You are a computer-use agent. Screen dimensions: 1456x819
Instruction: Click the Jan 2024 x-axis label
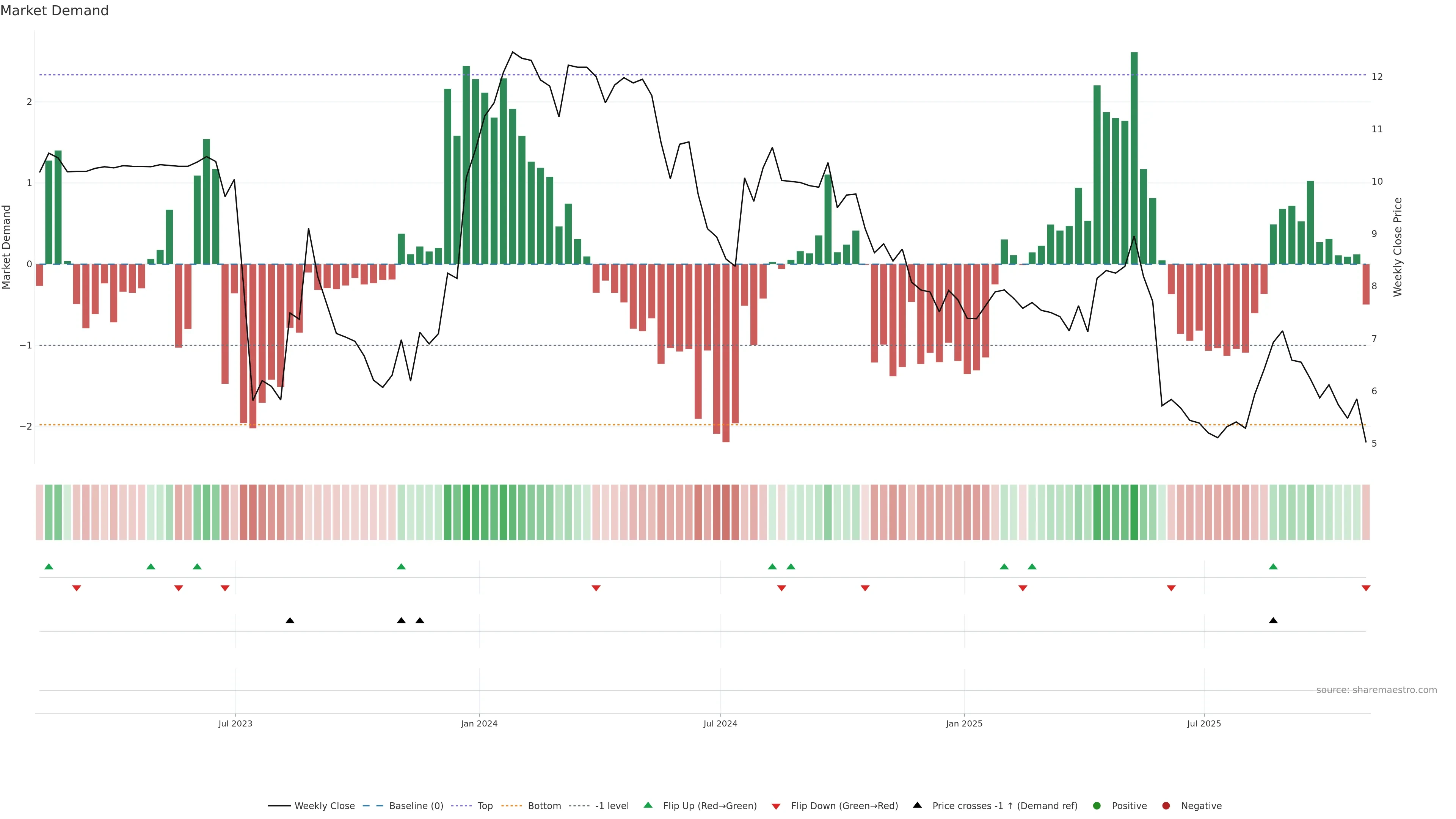click(x=479, y=723)
